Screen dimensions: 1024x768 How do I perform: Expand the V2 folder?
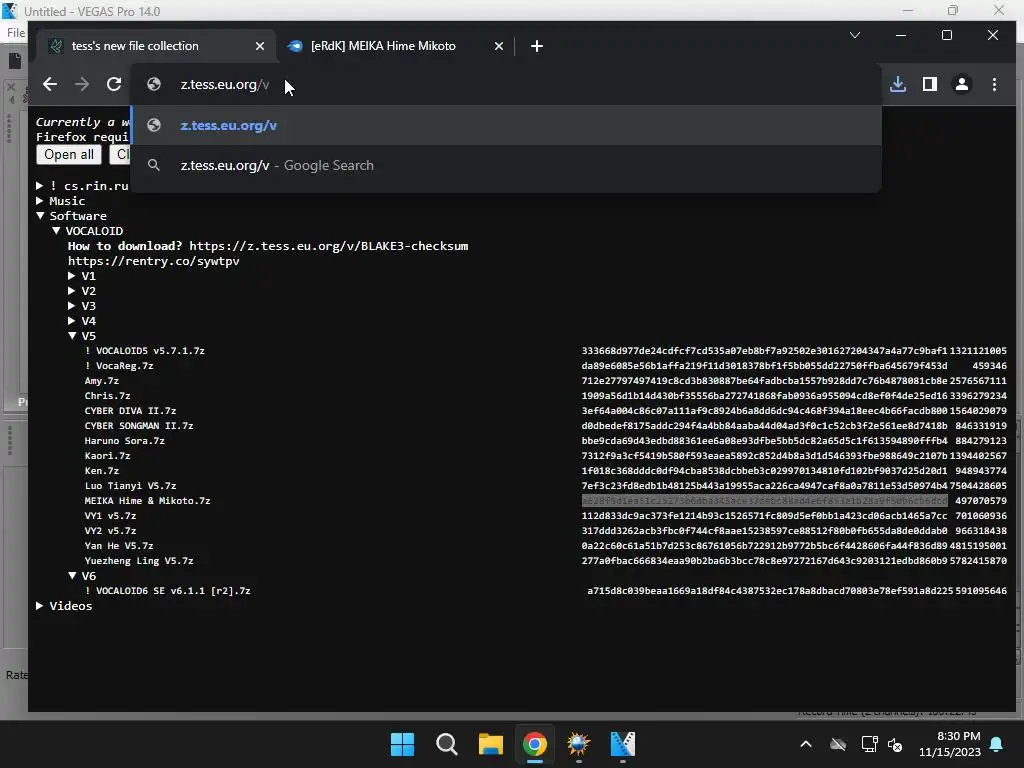pyautogui.click(x=72, y=291)
